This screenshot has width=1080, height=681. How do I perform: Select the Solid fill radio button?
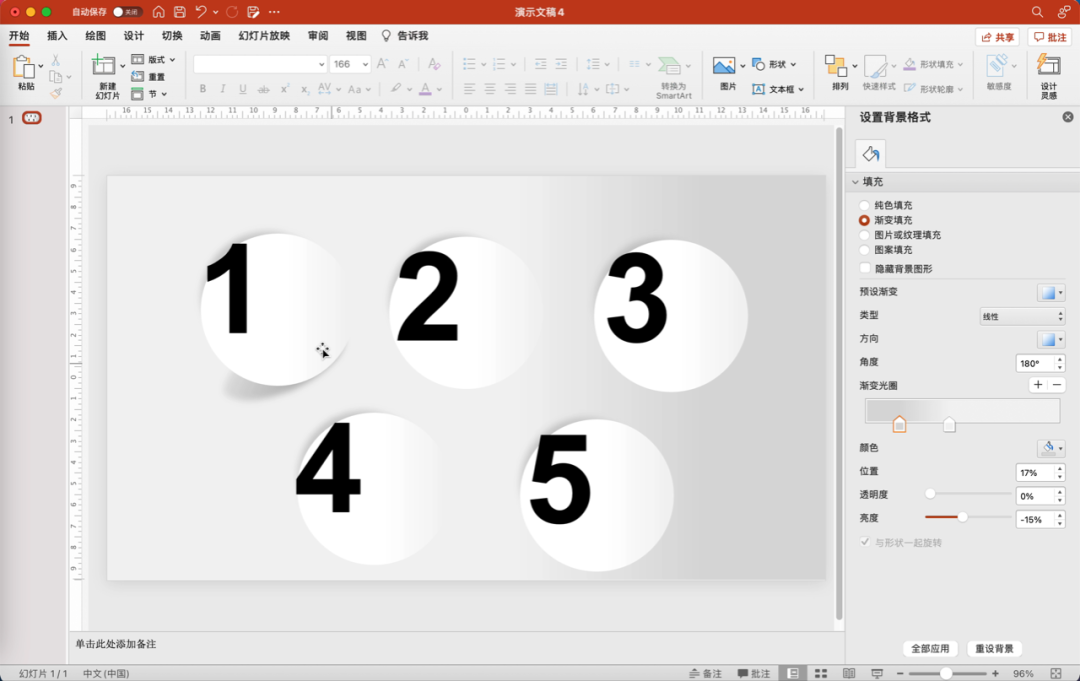[864, 205]
